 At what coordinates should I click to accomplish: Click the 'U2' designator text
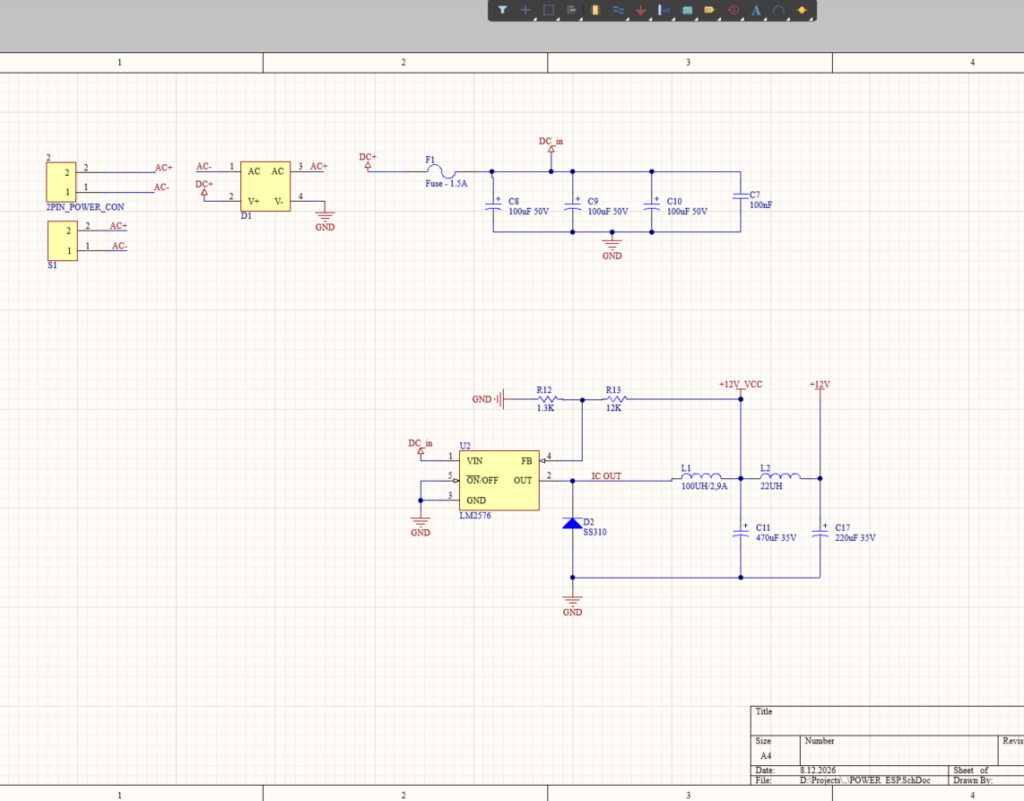click(x=465, y=446)
